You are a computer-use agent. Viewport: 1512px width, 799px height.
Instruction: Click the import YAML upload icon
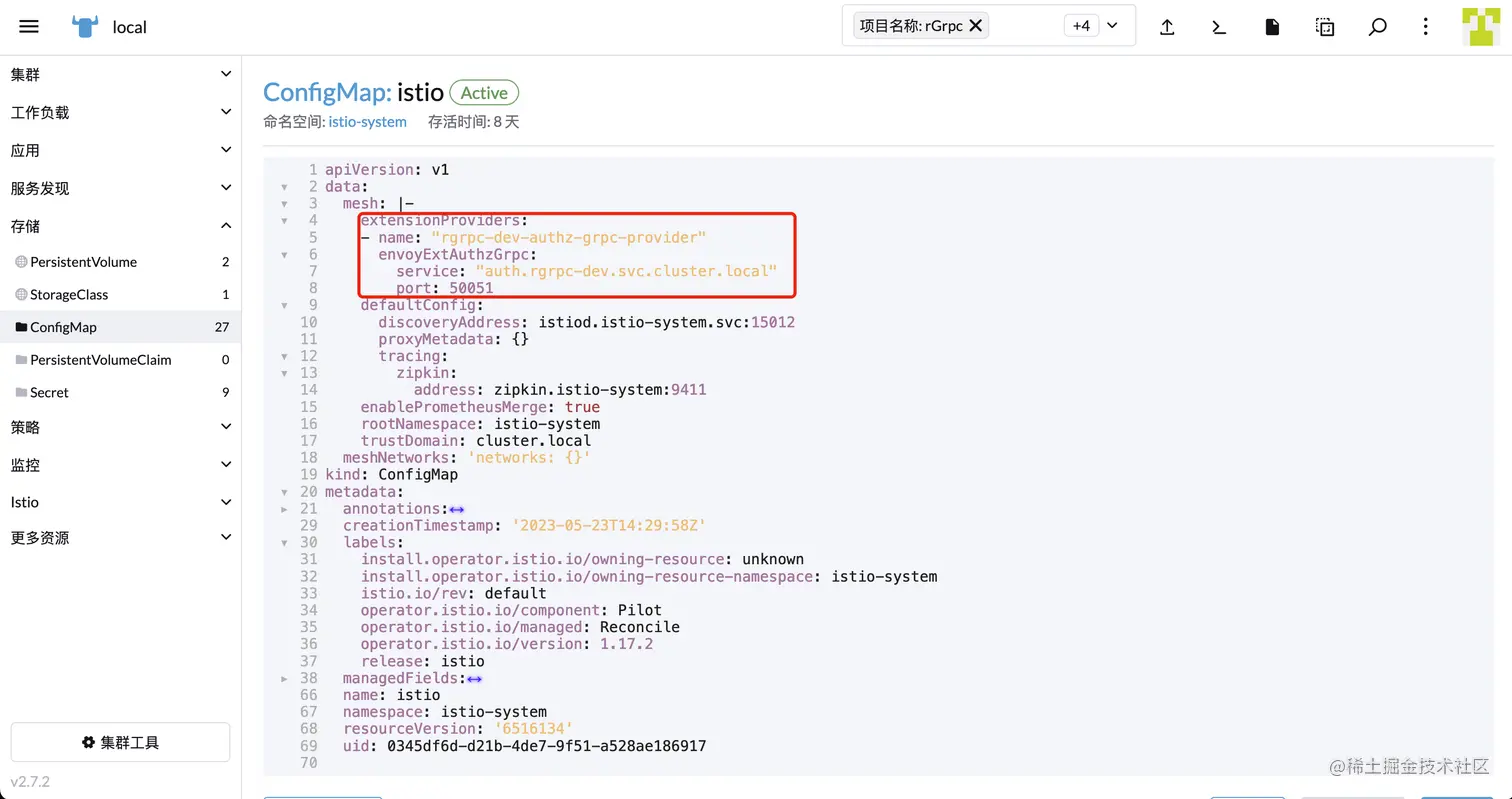1167,27
